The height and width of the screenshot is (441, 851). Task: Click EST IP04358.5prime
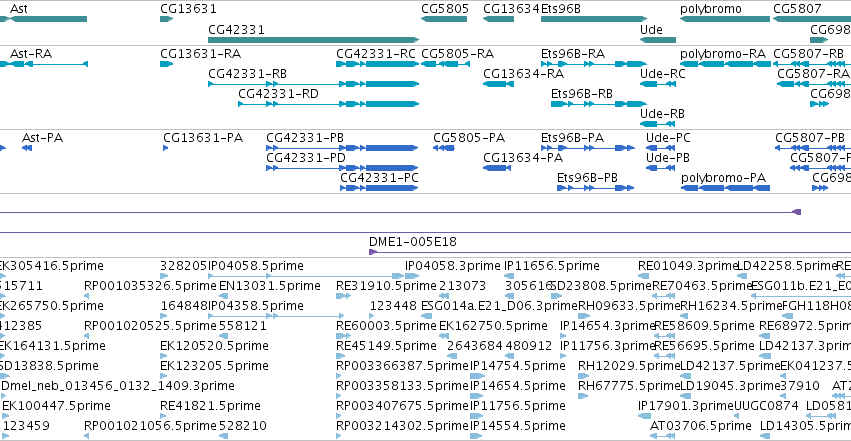click(x=277, y=316)
